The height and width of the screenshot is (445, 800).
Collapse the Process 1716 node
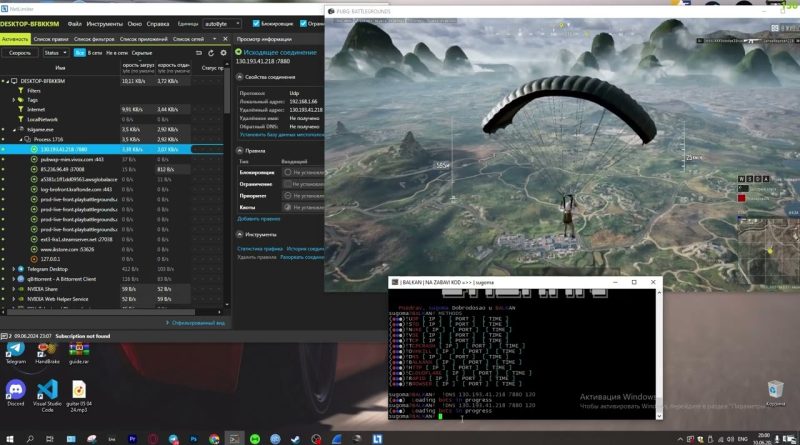(21, 139)
